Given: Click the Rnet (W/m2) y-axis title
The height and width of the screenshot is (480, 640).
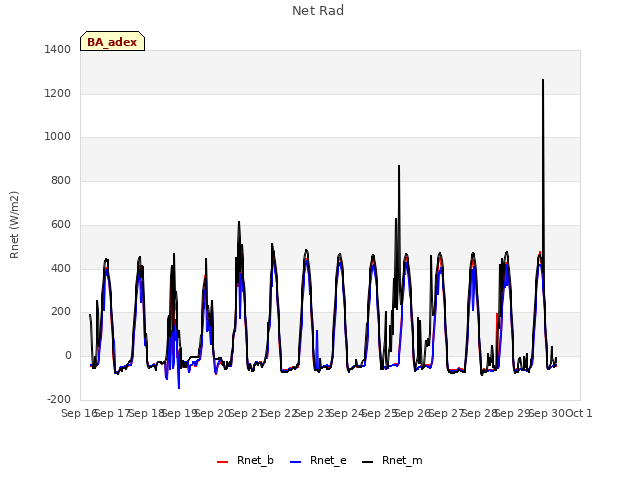Looking at the screenshot, I should 14,225.
